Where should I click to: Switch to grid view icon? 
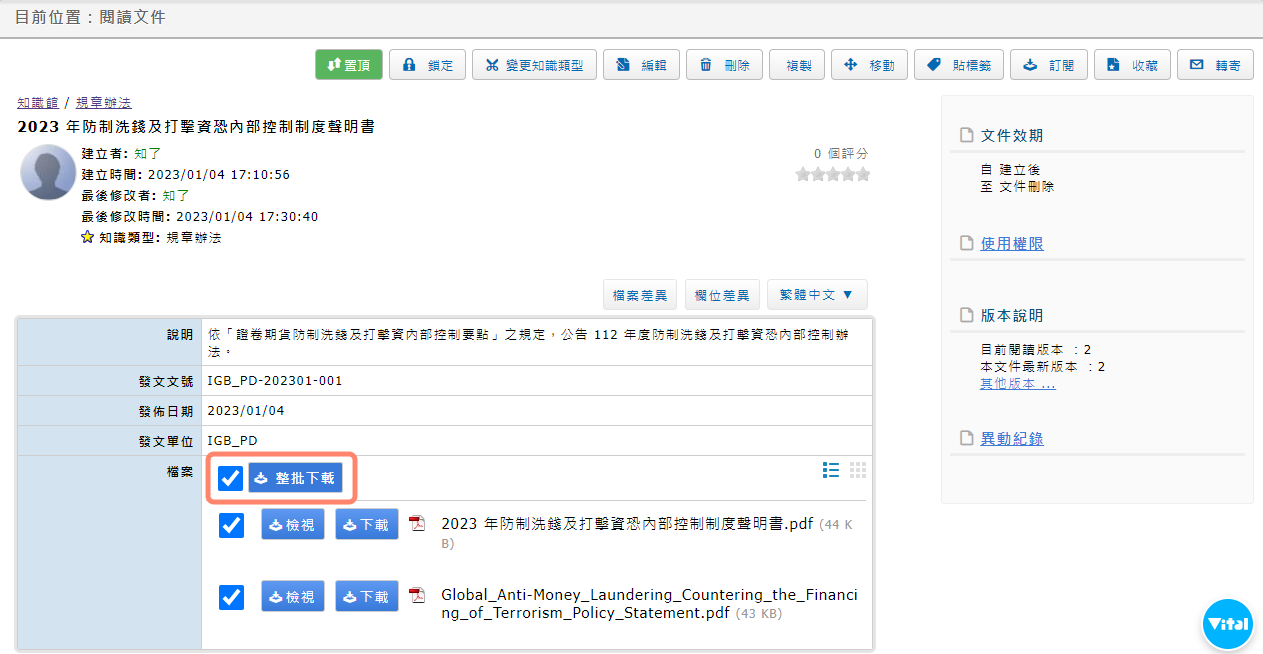click(857, 470)
